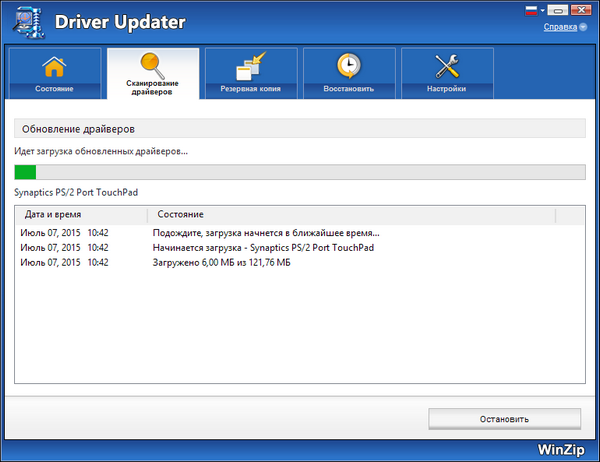Viewport: 600px width, 462px height.
Task: Open the Справка help link
Action: click(x=560, y=27)
